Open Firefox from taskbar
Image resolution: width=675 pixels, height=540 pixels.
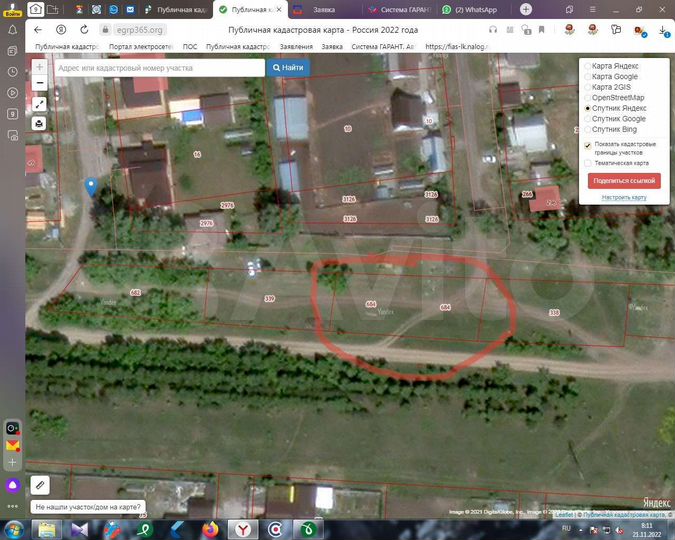211,530
